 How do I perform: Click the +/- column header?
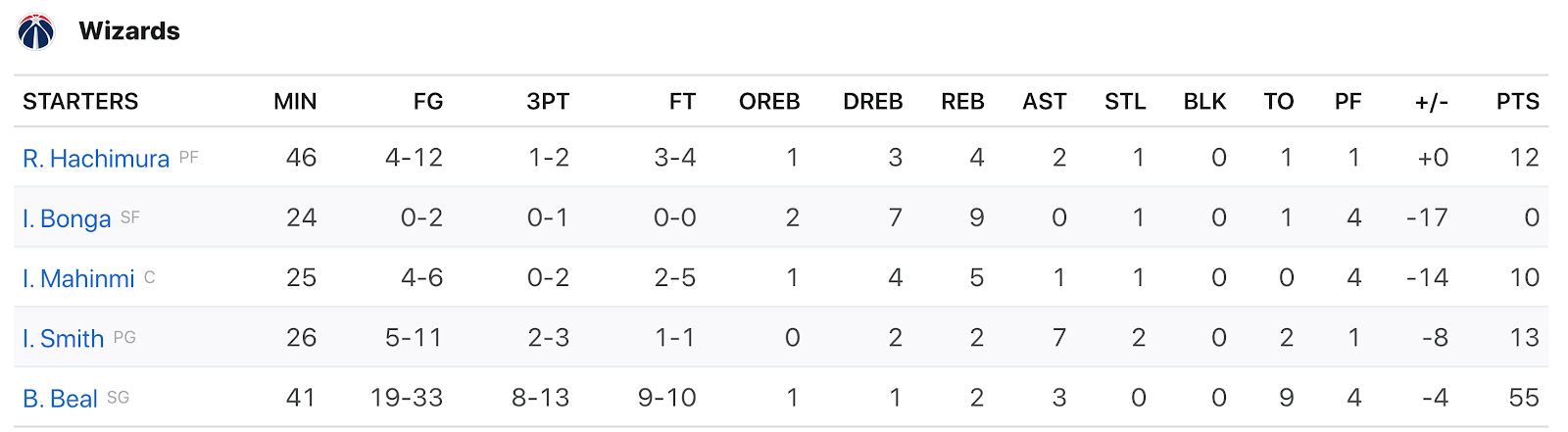pyautogui.click(x=1432, y=102)
